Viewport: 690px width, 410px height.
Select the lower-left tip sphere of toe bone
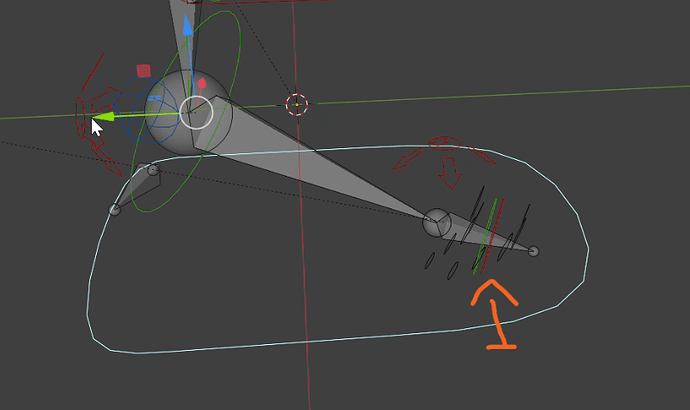(114, 209)
